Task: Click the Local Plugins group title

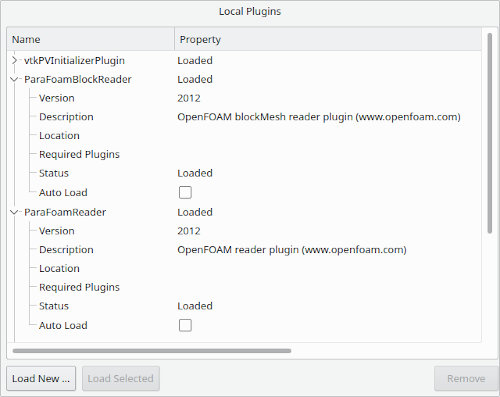Action: (x=250, y=11)
